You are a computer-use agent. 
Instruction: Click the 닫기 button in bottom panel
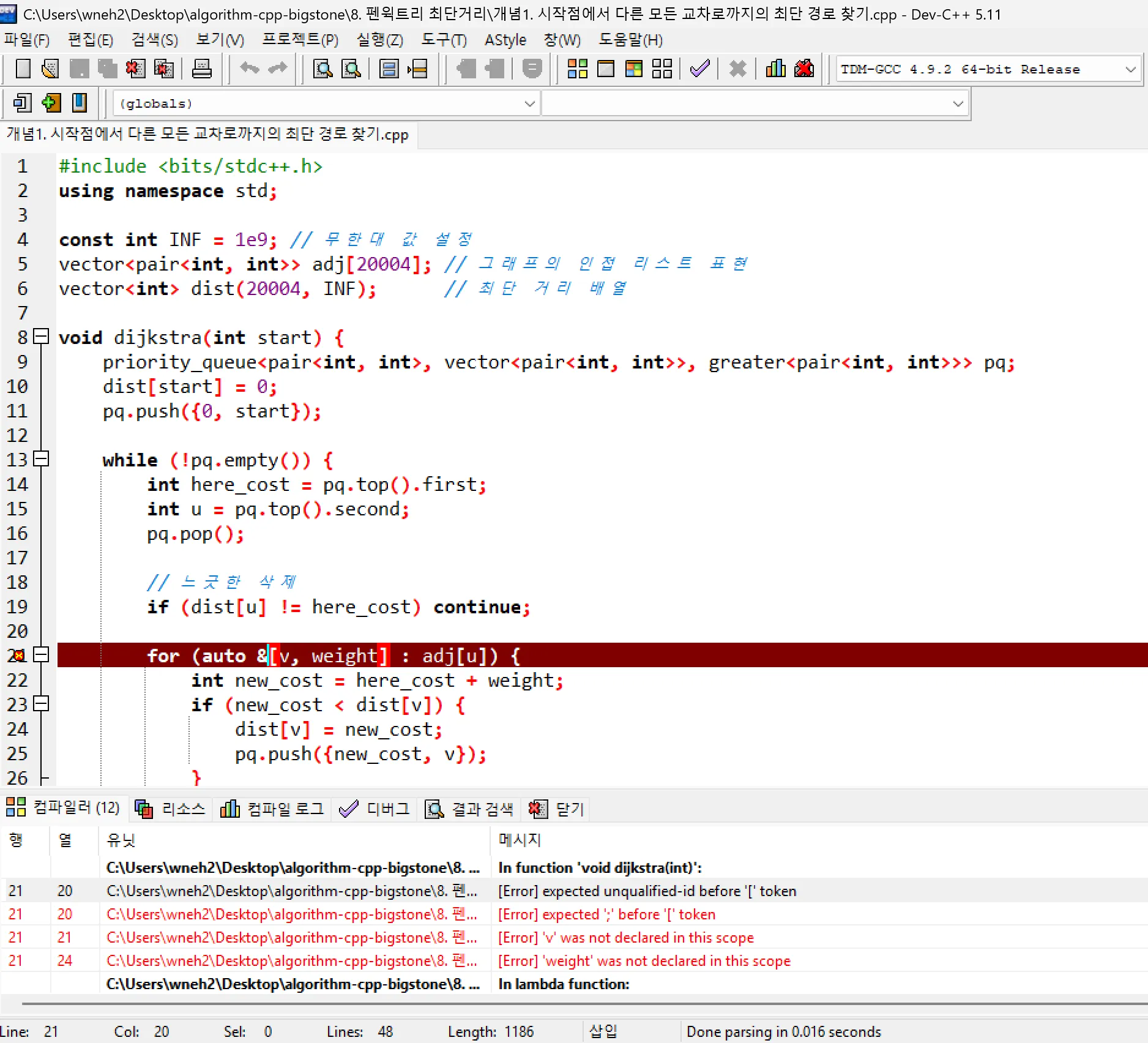pos(557,809)
